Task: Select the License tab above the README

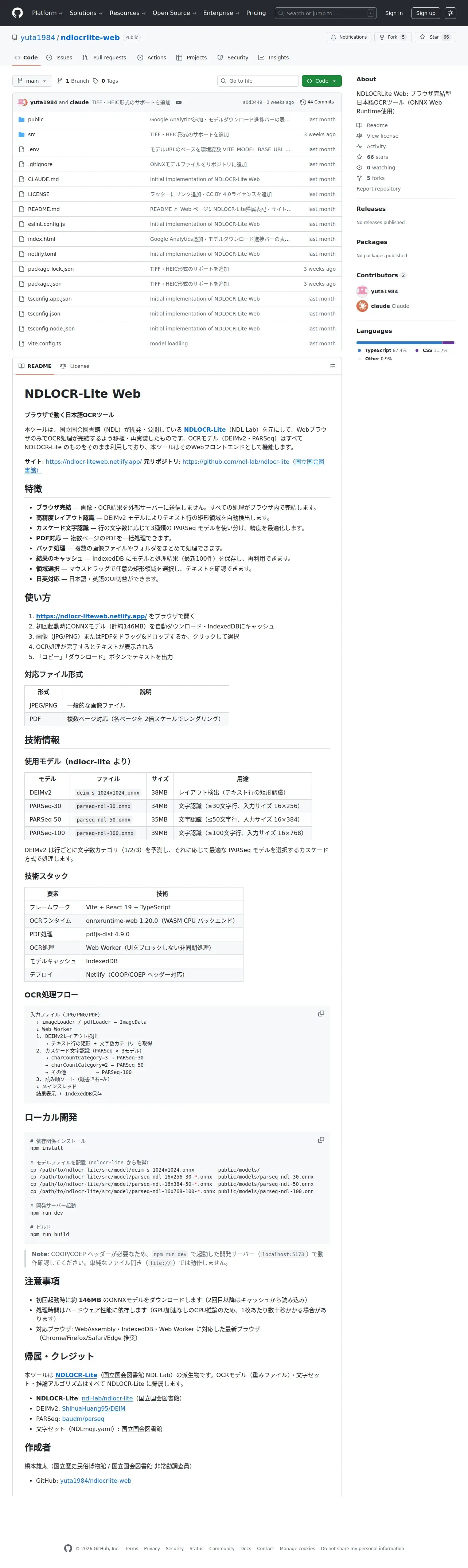Action: 75,366
